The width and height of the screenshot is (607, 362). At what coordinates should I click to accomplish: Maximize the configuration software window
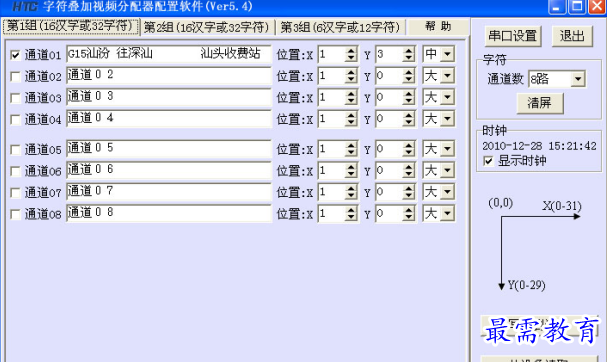pyautogui.click(x=577, y=7)
